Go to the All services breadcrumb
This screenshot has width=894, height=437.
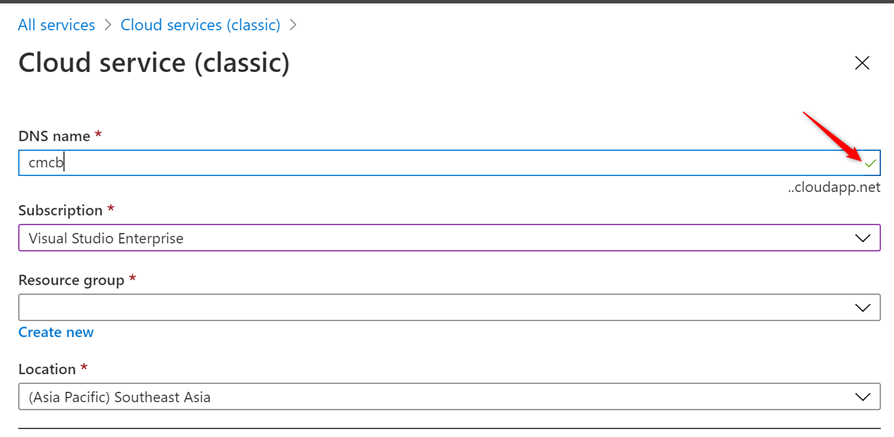tap(56, 25)
